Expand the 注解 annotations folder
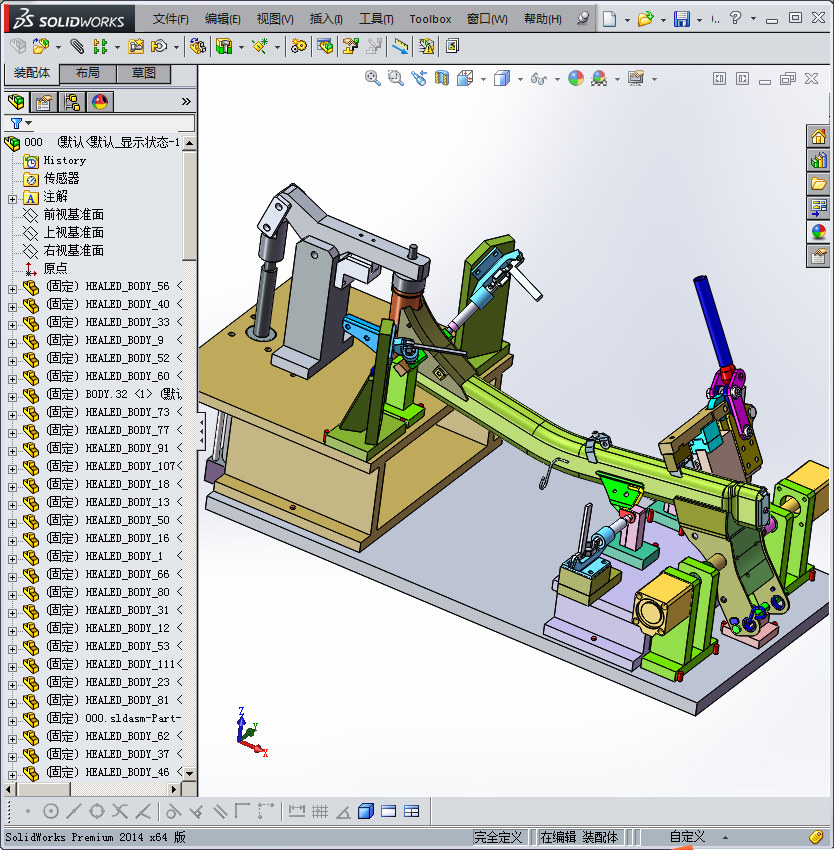This screenshot has height=850, width=834. coord(12,197)
